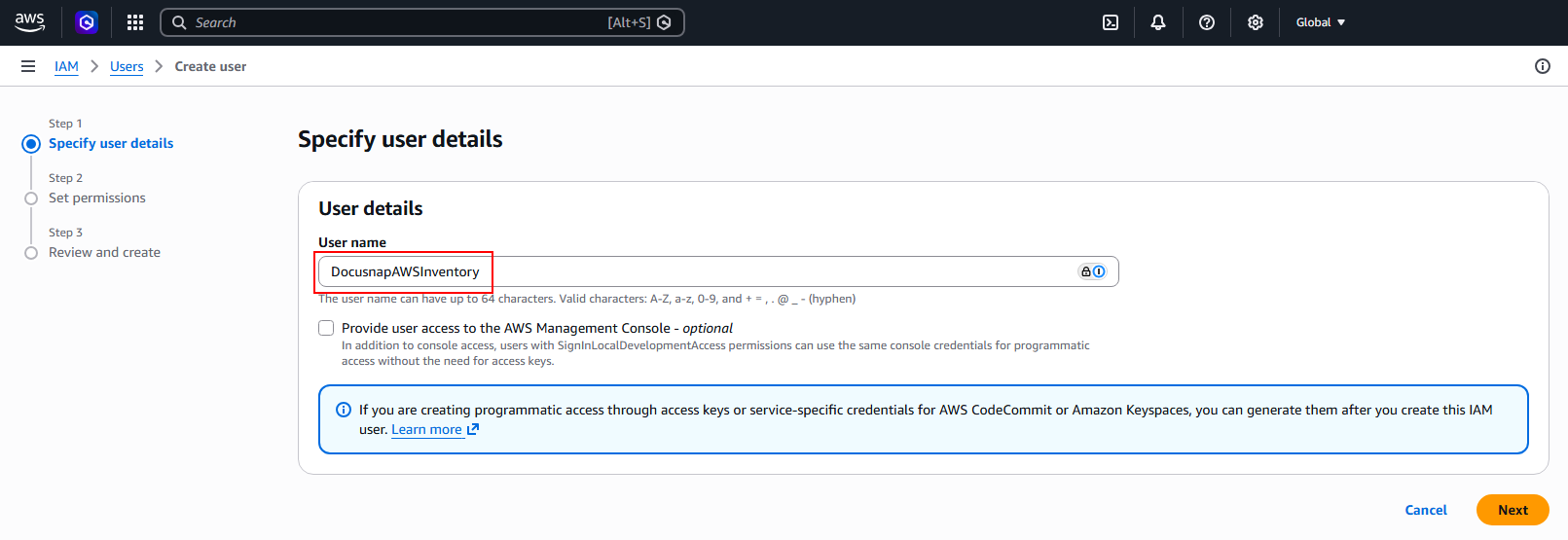Cancel user creation
The height and width of the screenshot is (540, 1568).
click(1426, 510)
